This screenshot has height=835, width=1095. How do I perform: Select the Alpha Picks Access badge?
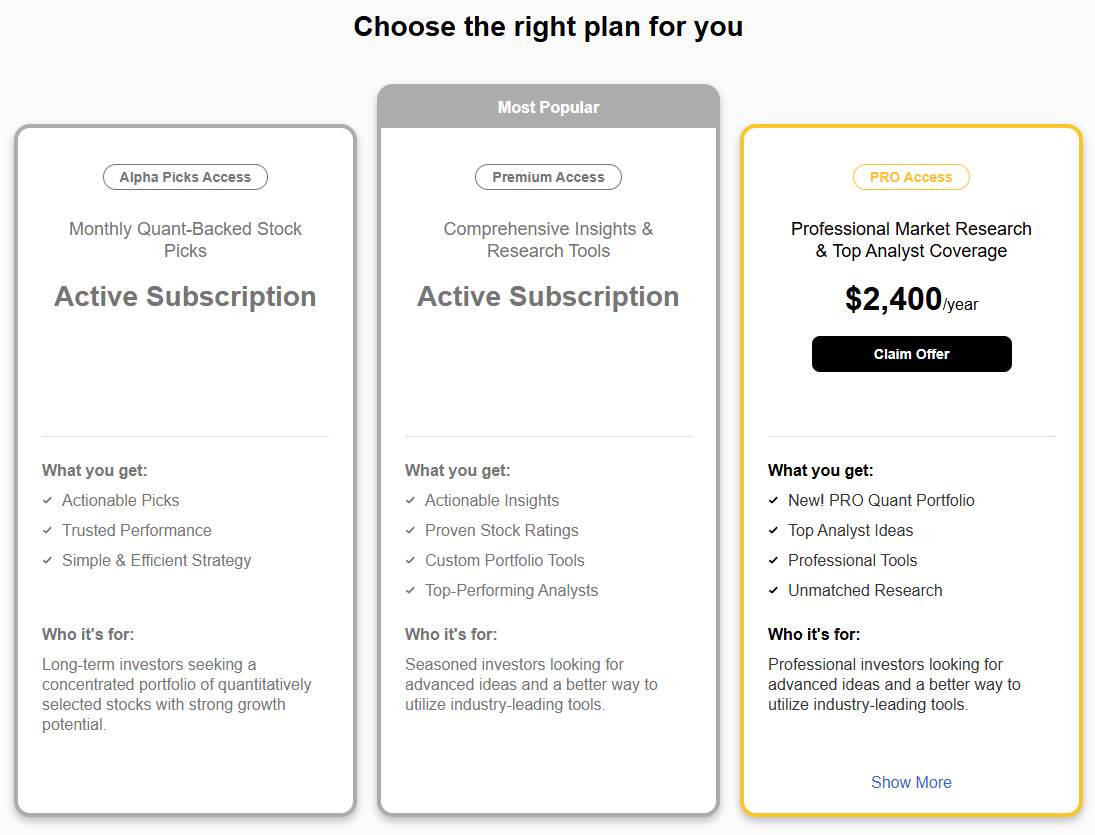185,177
